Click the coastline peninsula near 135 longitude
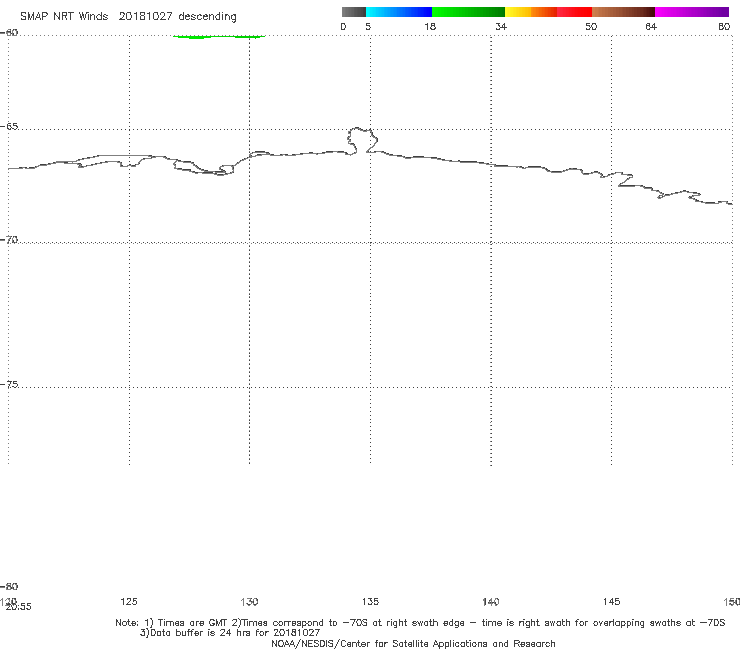740x650 pixels. (x=362, y=140)
